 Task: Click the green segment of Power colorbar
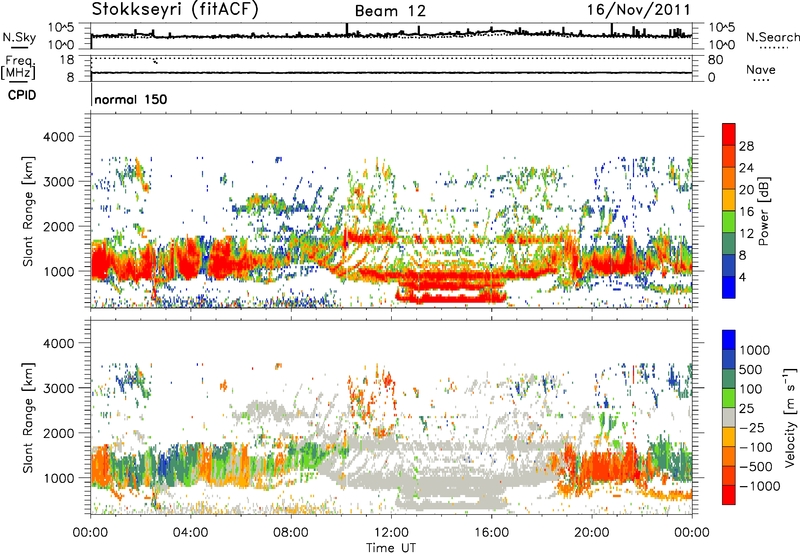(729, 222)
